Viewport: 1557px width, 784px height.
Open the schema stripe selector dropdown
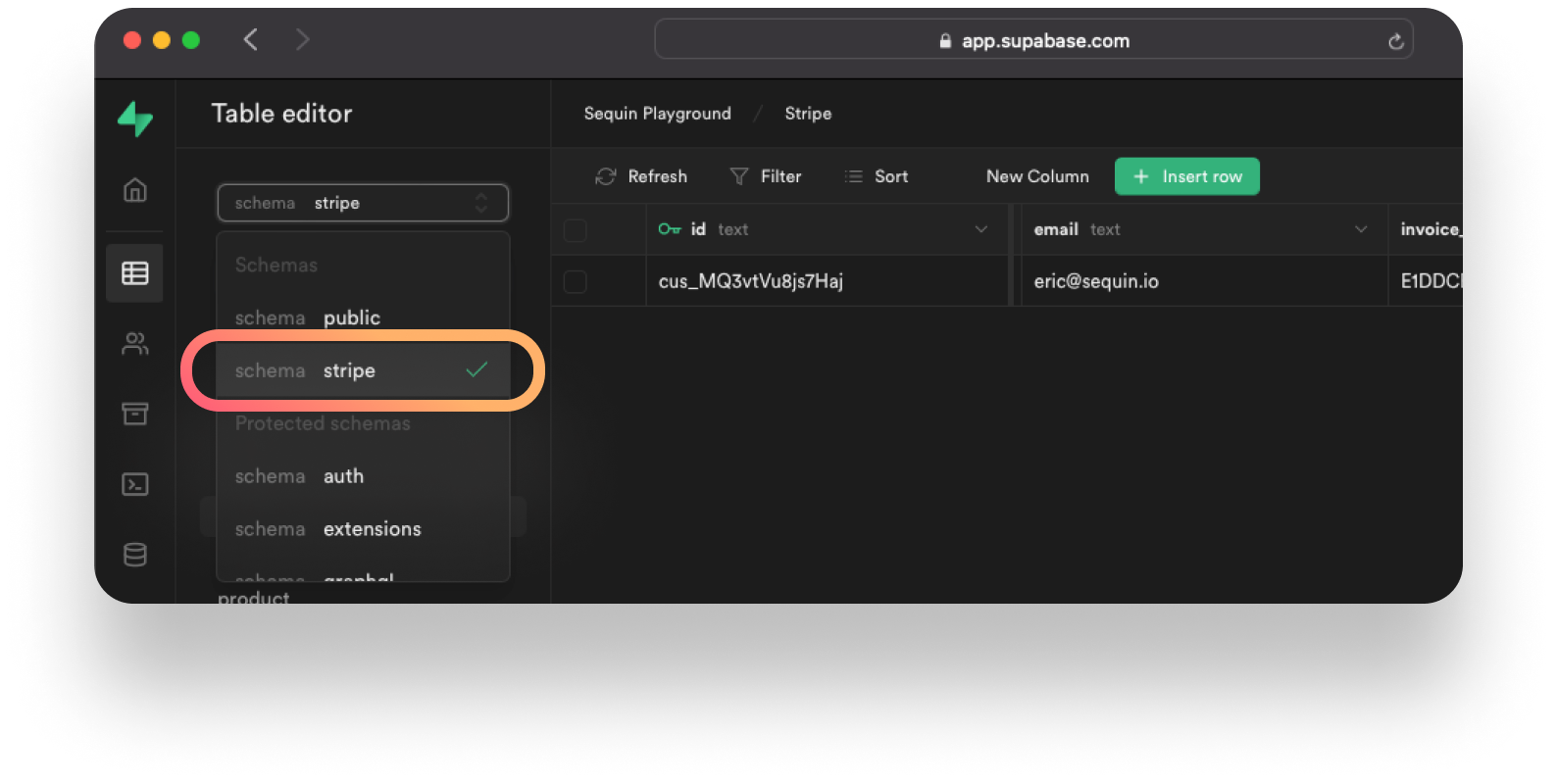coord(363,203)
